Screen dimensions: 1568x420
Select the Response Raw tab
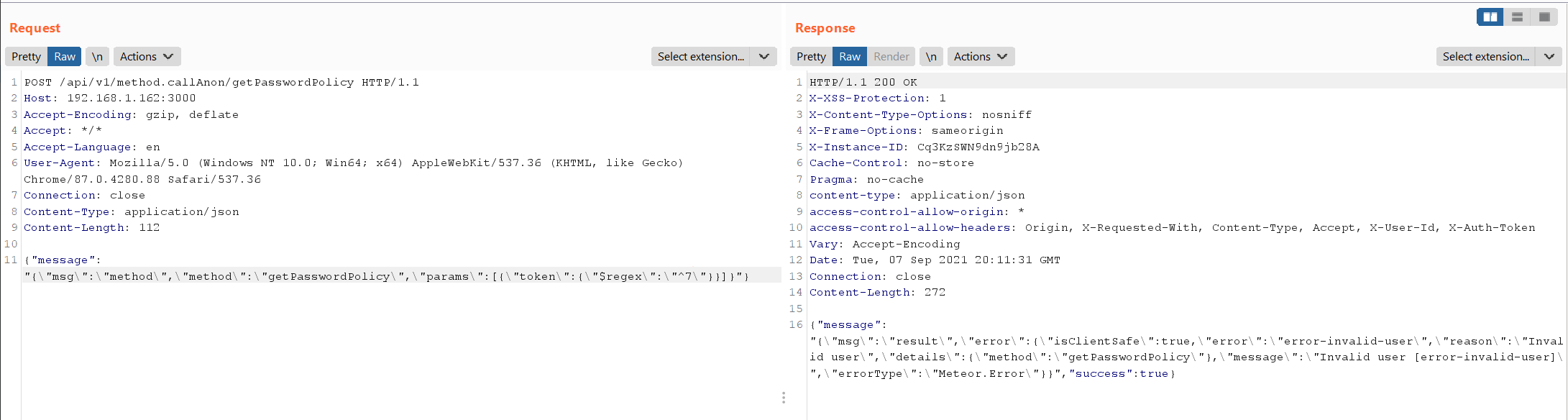coord(850,56)
